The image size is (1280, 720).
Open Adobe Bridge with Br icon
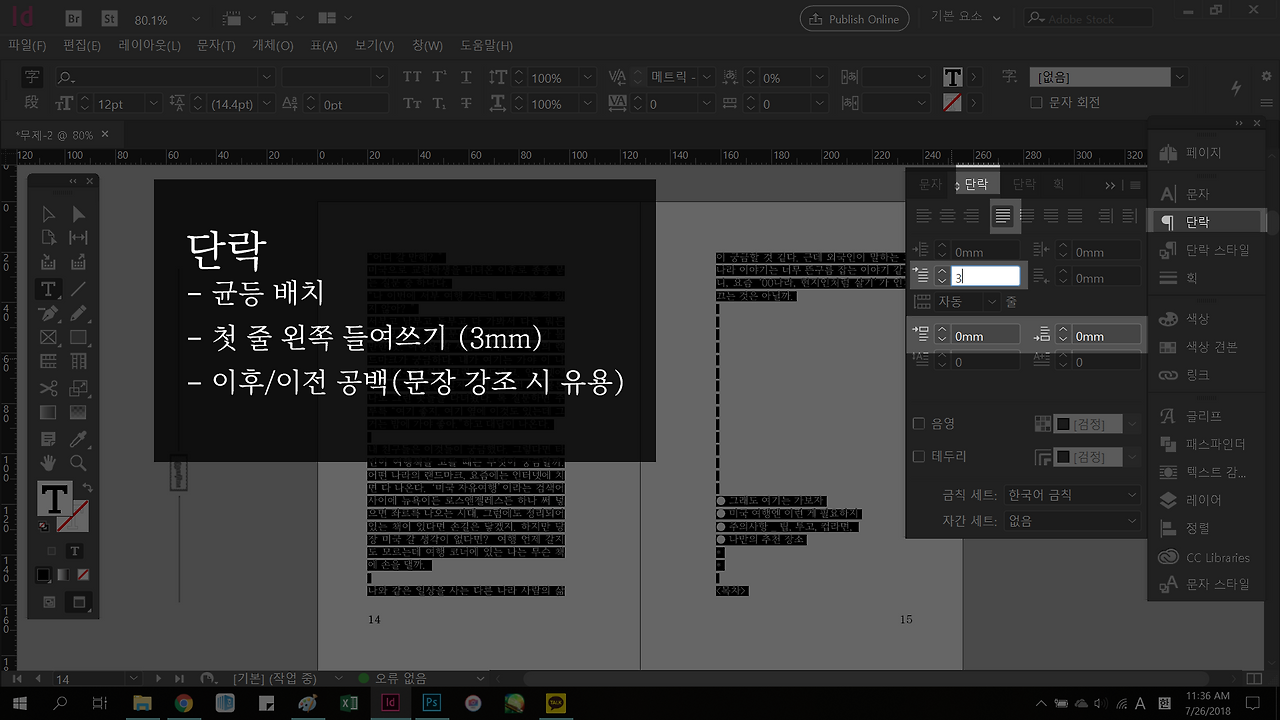[74, 19]
